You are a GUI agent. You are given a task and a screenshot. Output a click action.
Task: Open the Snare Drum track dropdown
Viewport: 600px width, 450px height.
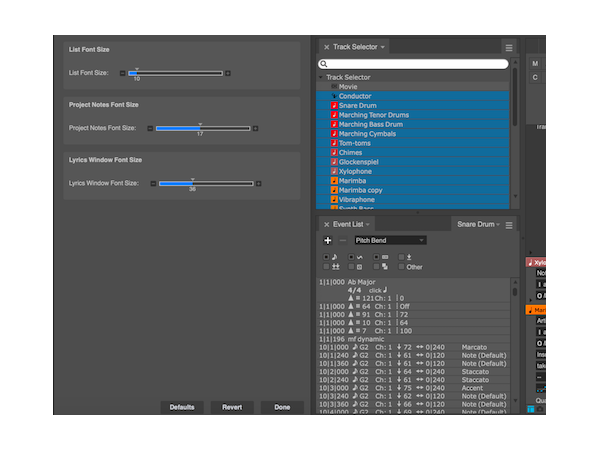(x=477, y=225)
